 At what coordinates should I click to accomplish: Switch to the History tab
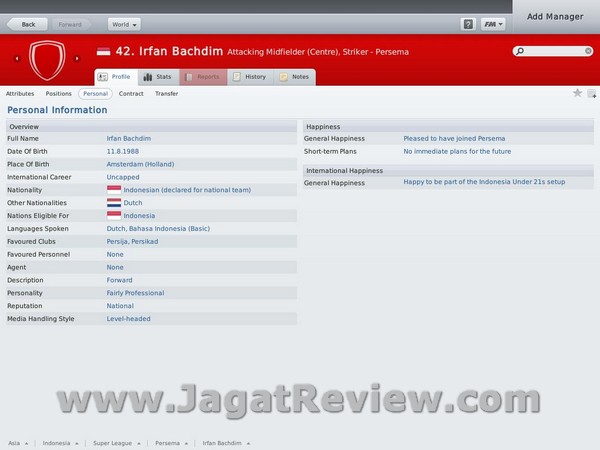click(250, 77)
